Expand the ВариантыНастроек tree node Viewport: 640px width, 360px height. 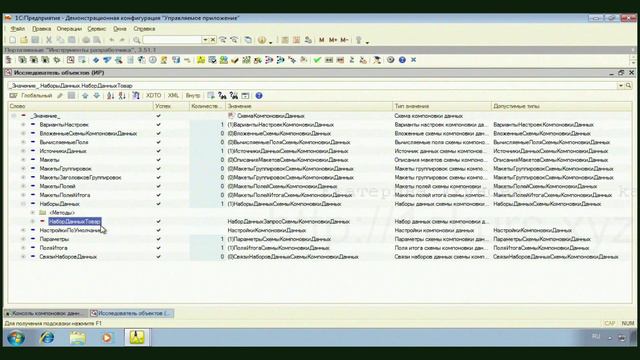[x=23, y=124]
